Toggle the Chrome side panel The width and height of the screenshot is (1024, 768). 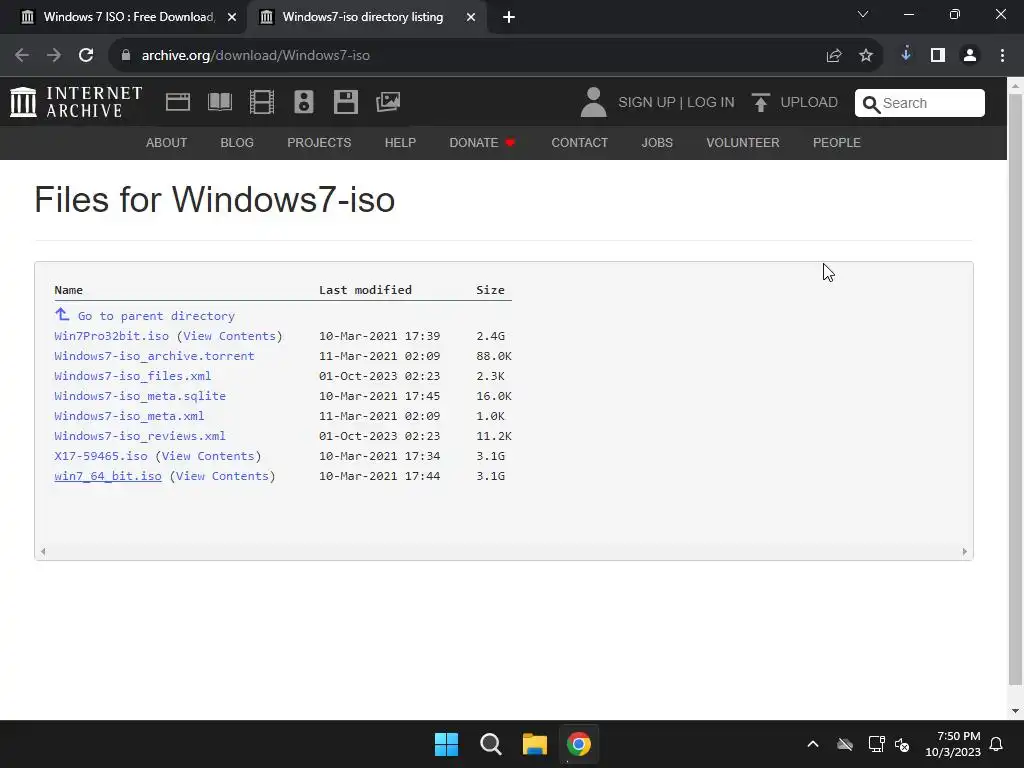pos(938,56)
